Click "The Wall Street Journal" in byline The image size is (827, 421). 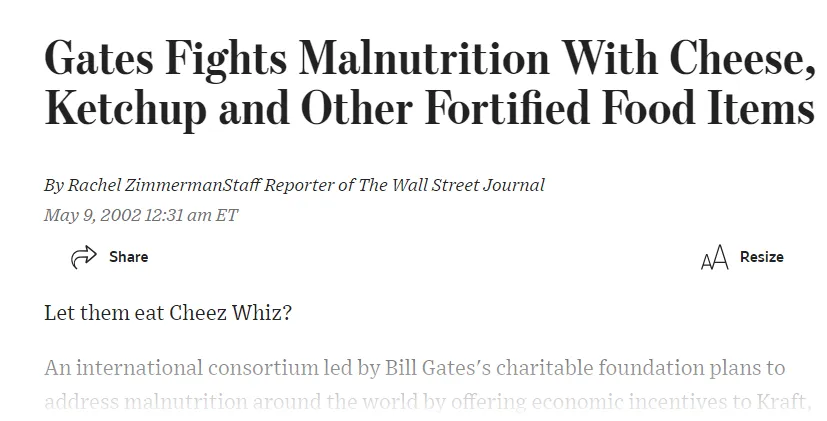coord(472,185)
